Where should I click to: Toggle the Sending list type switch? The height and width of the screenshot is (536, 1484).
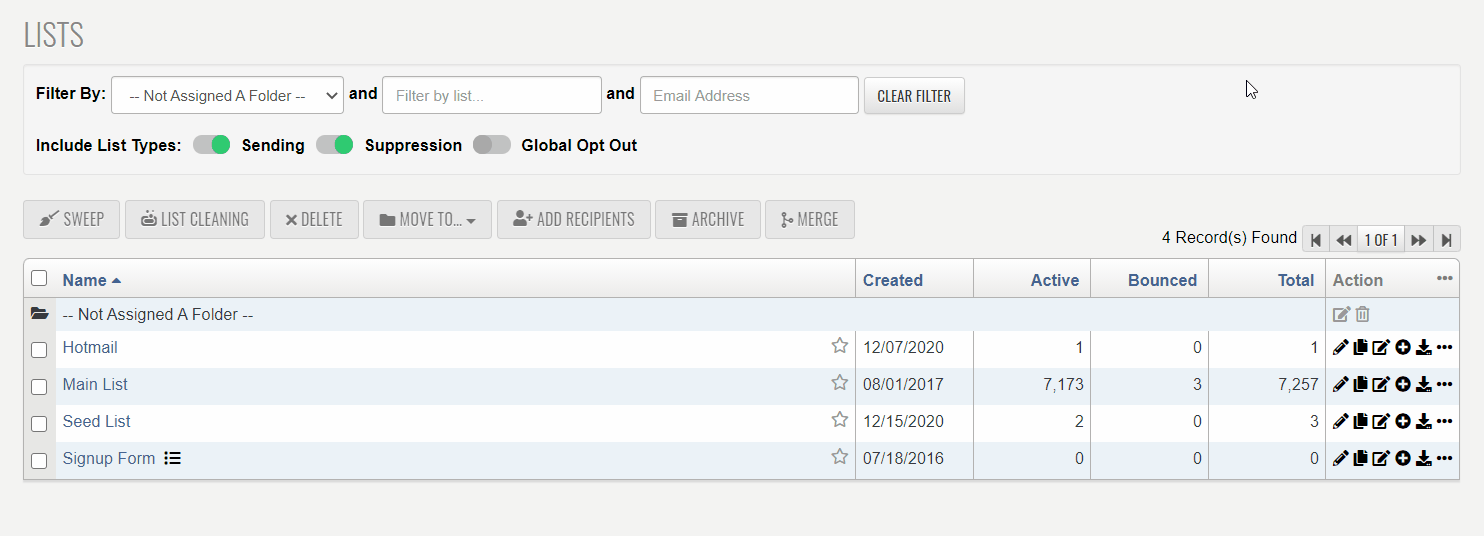pyautogui.click(x=212, y=145)
